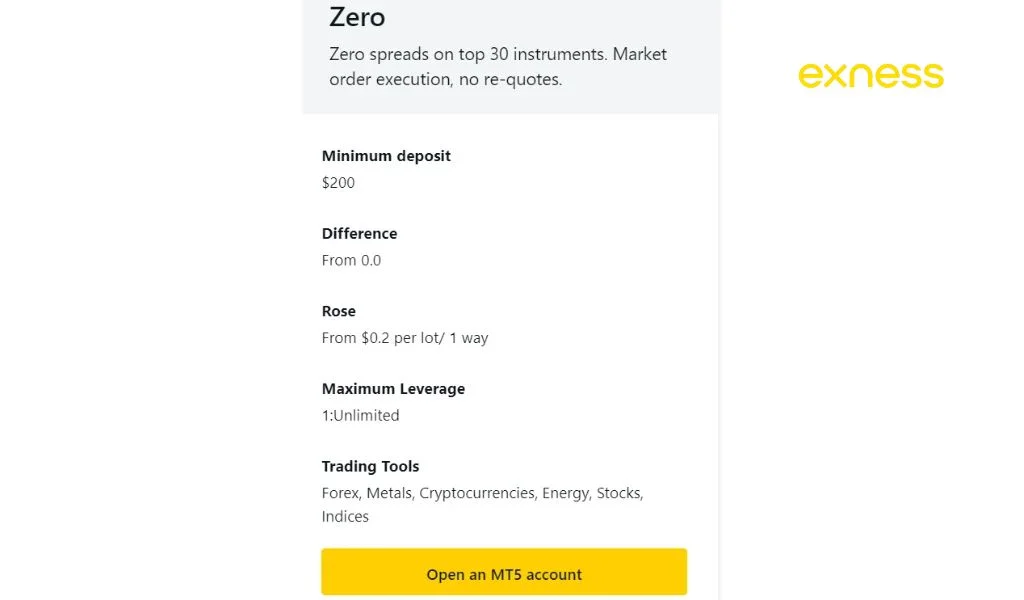1024x600 pixels.
Task: Click the Difference label
Action: 359,233
